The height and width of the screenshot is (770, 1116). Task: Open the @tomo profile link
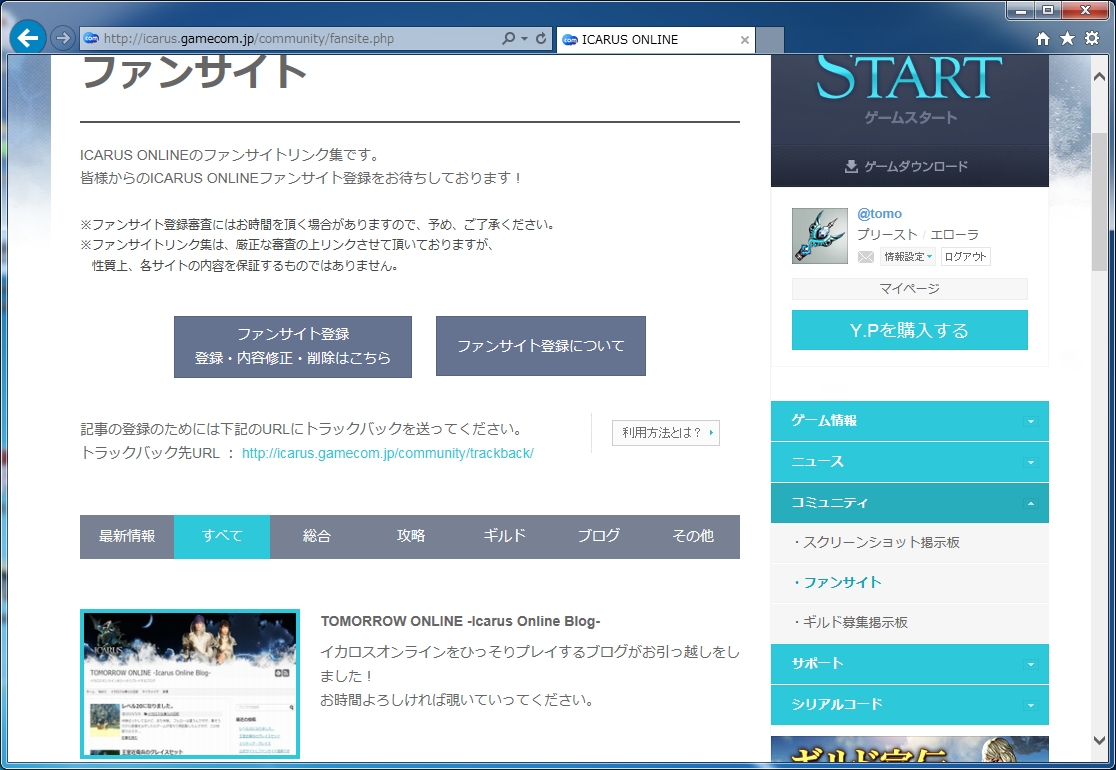(x=879, y=213)
